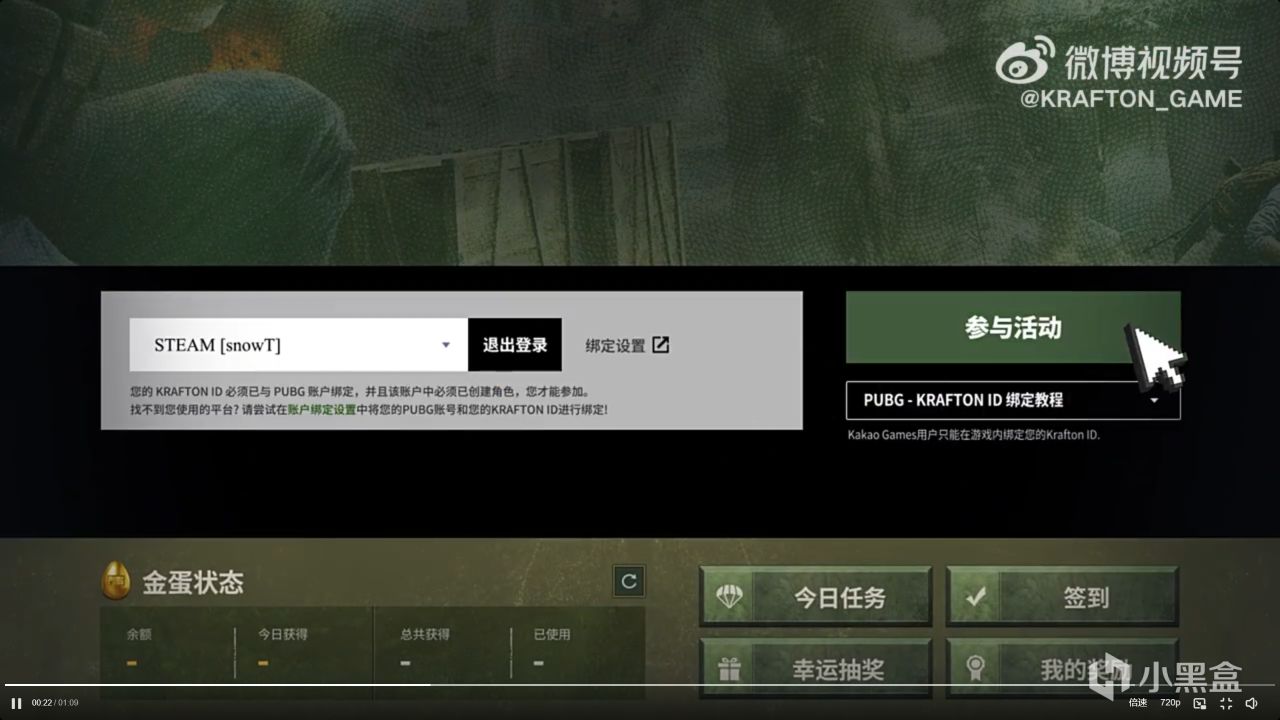
Task: Open picture-in-picture mode icon
Action: 1200,703
